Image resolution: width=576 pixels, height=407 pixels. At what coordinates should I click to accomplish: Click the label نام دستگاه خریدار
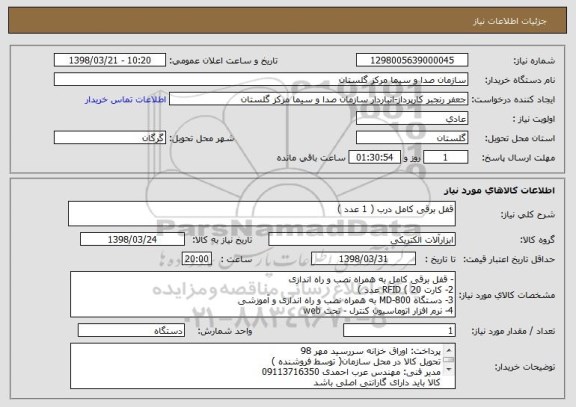pyautogui.click(x=520, y=80)
